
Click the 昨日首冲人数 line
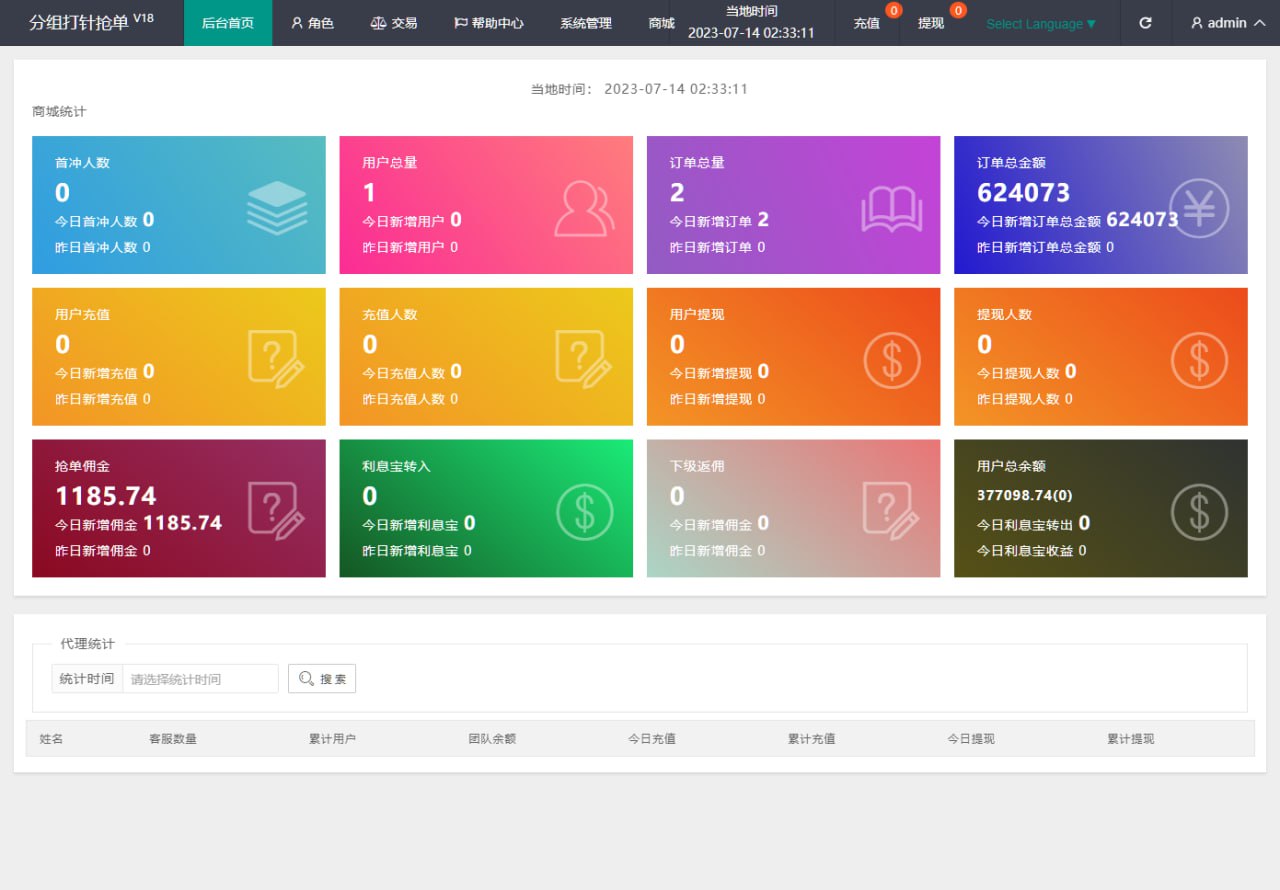(x=103, y=247)
